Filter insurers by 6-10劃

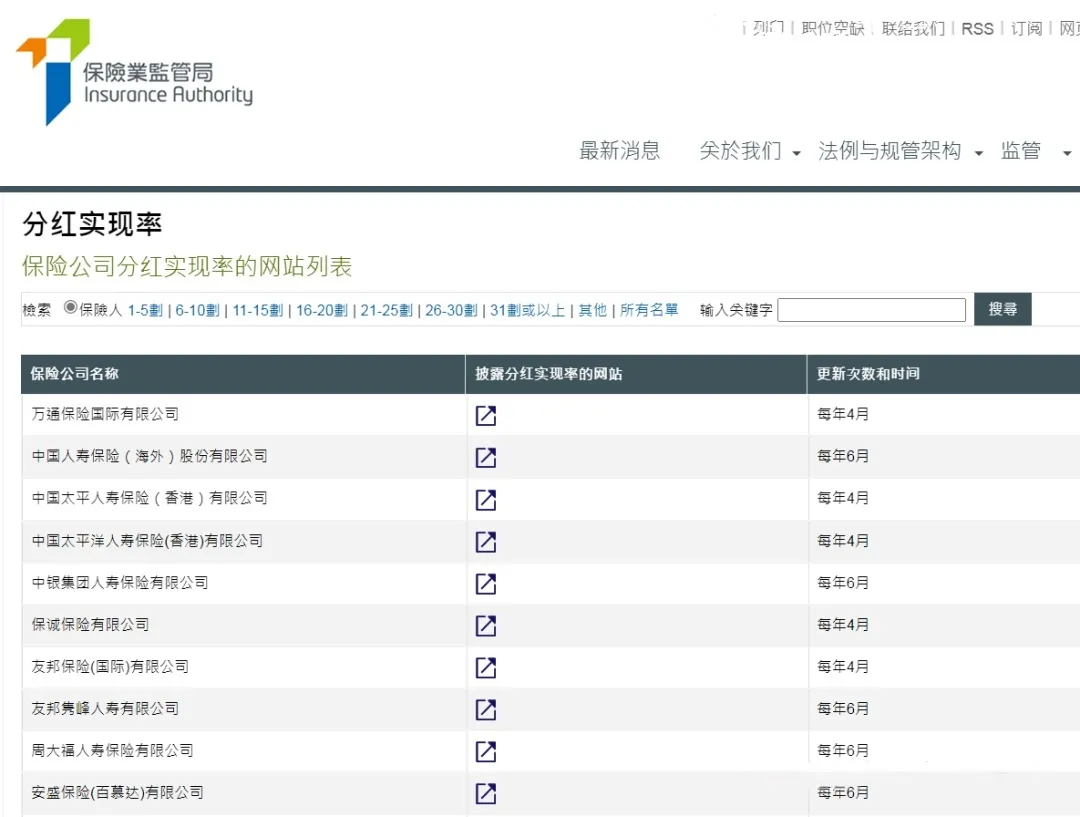coord(198,310)
